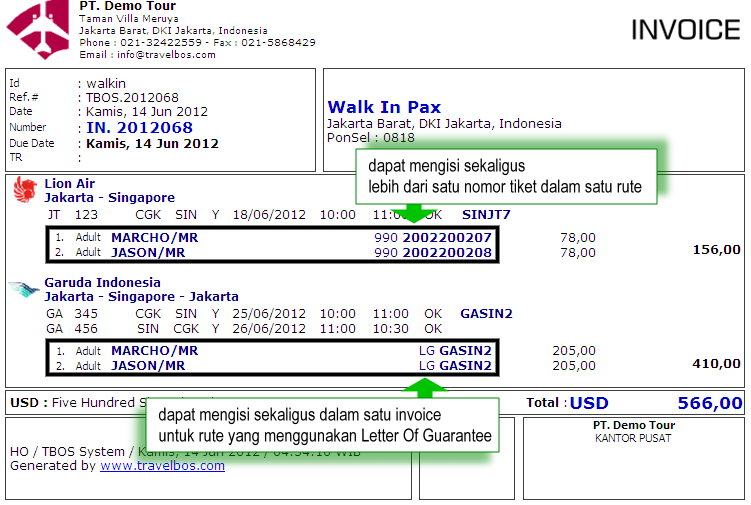
Task: Click flight date 18/06/2012
Action: pyautogui.click(x=269, y=215)
